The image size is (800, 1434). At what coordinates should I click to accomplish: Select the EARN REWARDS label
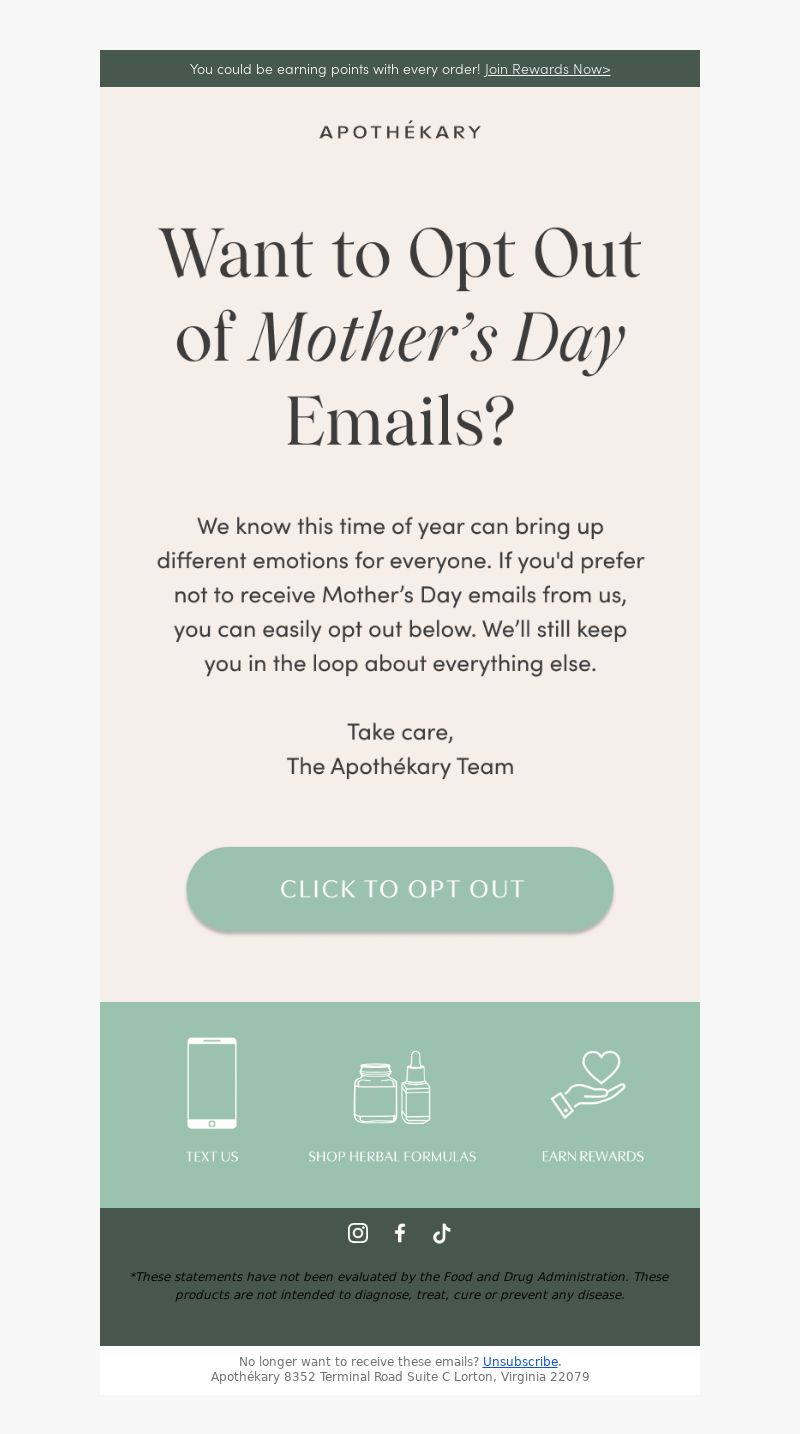[x=593, y=1156]
